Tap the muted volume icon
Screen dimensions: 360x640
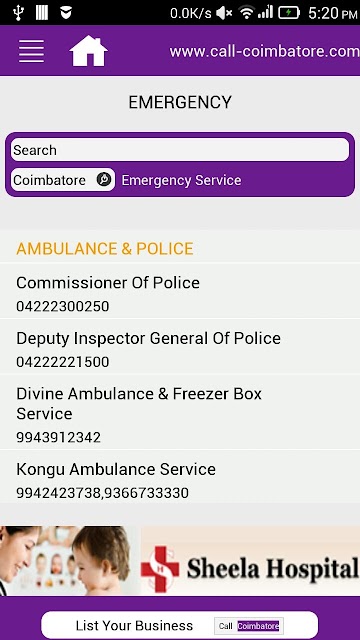224,13
